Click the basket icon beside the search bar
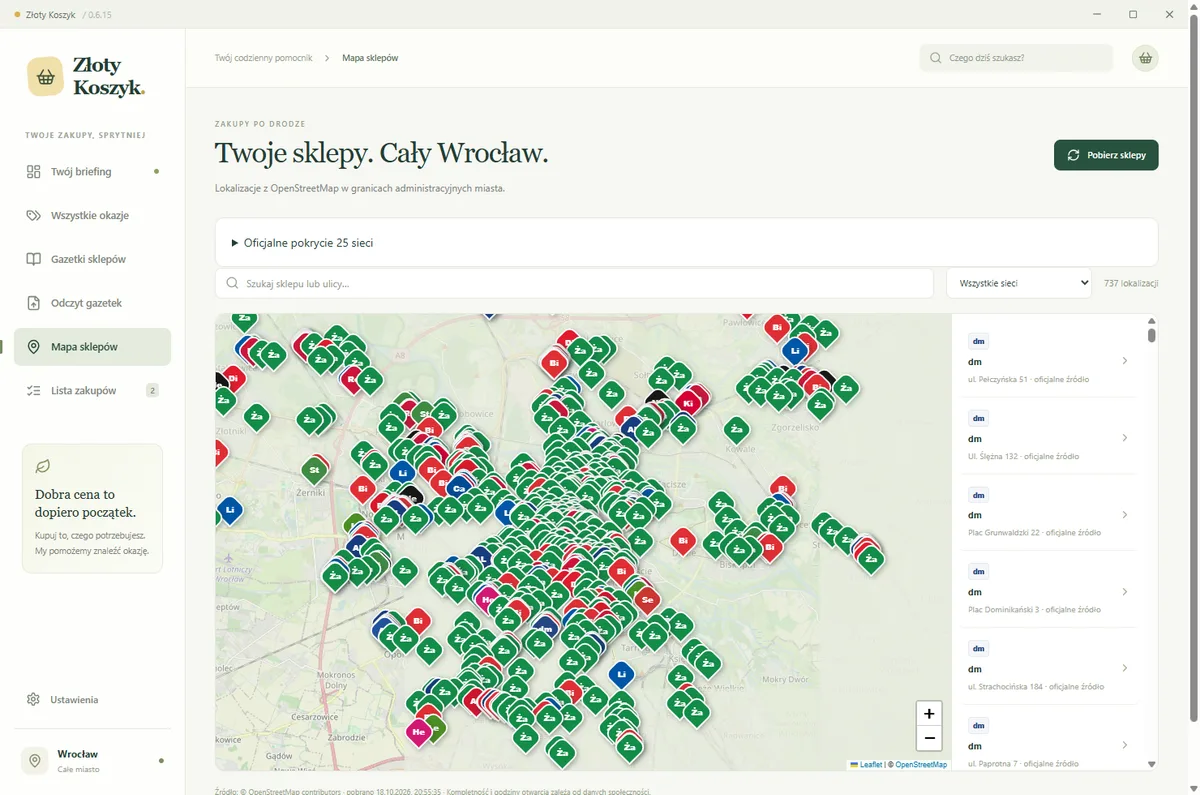This screenshot has height=795, width=1200. 1145,58
